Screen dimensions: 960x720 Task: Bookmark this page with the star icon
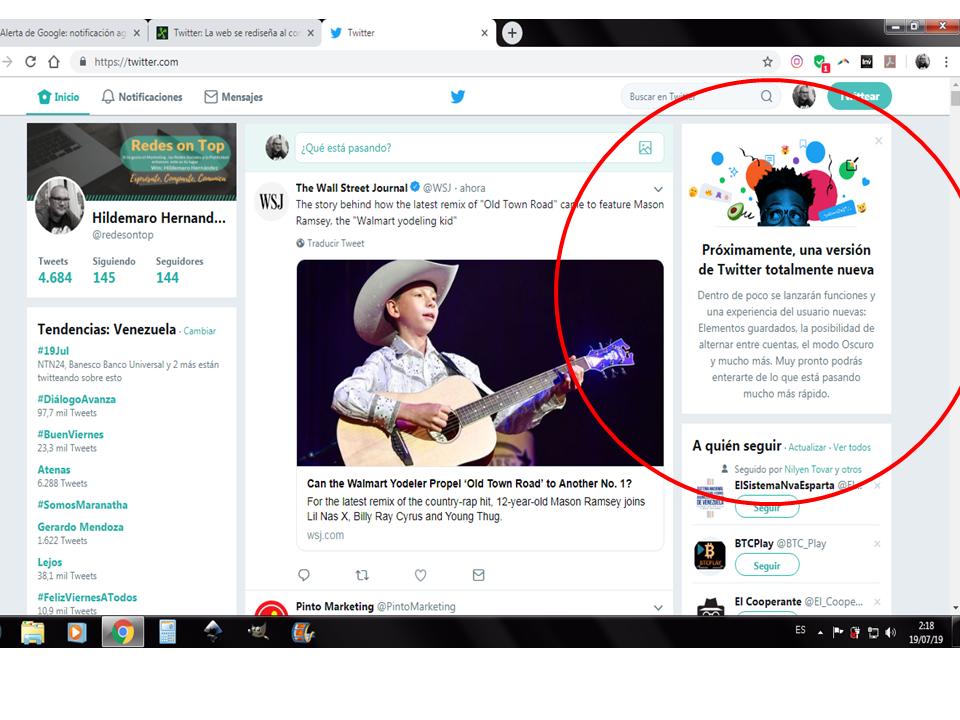(767, 62)
